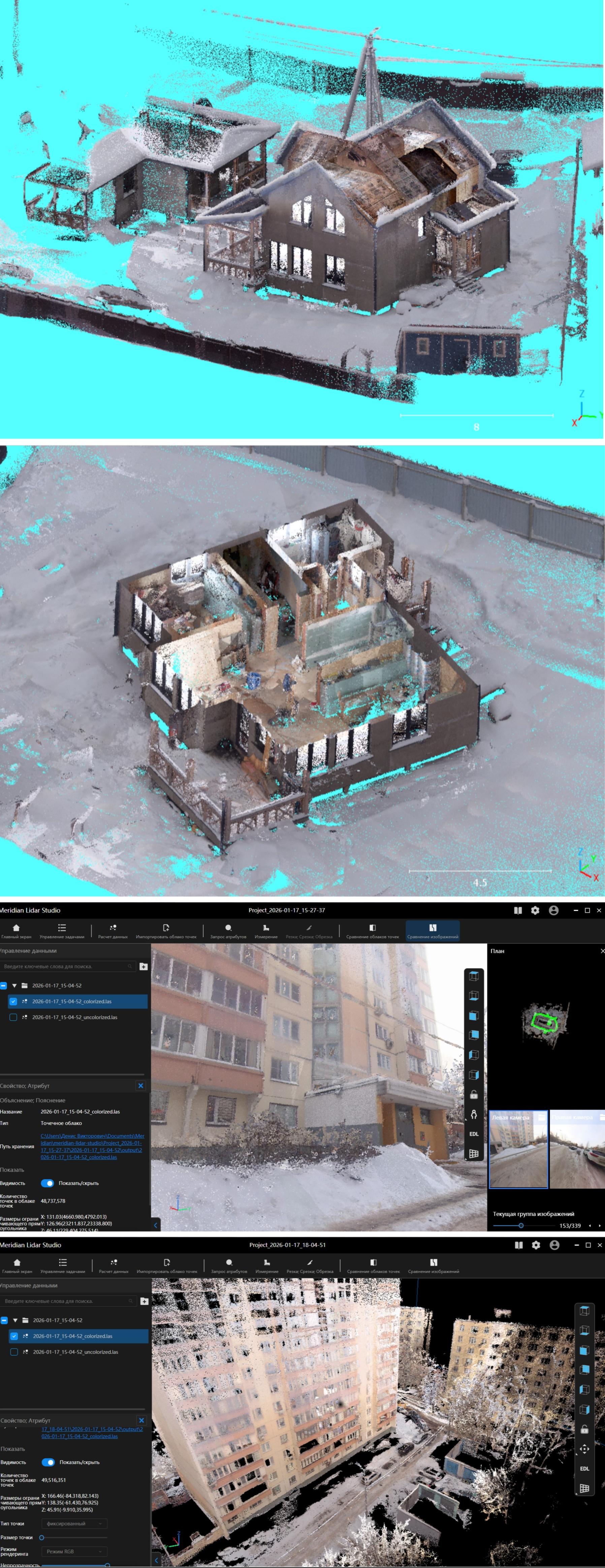Screen dimensions: 605x1568
Task: Select the Левая камера image thumbnail
Action: (518, 1149)
